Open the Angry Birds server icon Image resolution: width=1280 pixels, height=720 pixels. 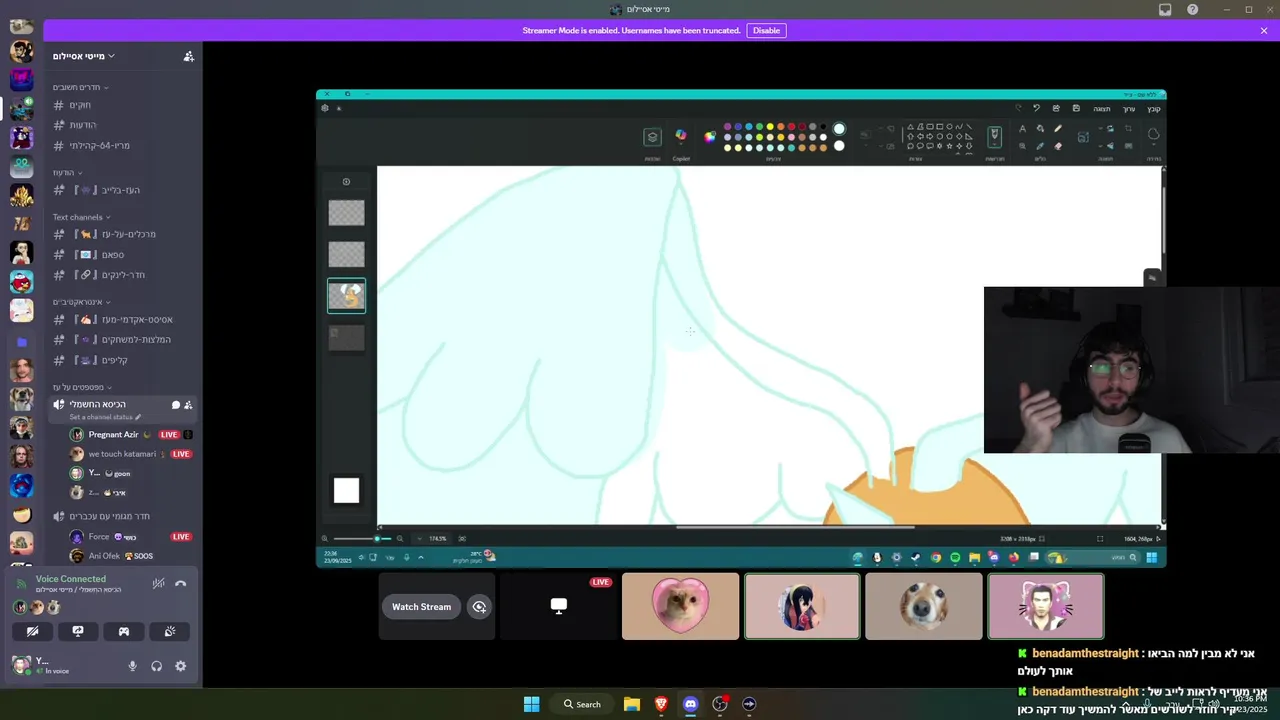[21, 282]
